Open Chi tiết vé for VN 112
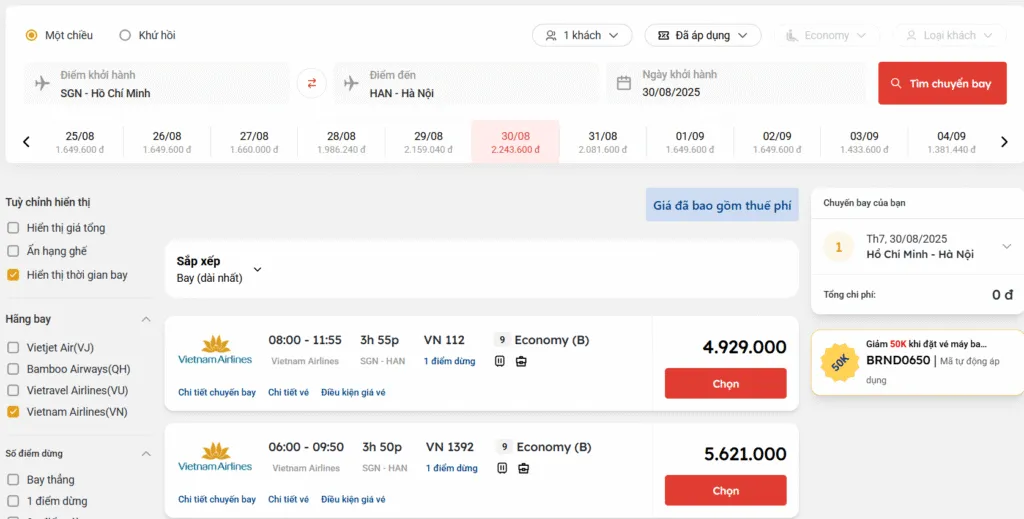The height and width of the screenshot is (519, 1024). 289,392
